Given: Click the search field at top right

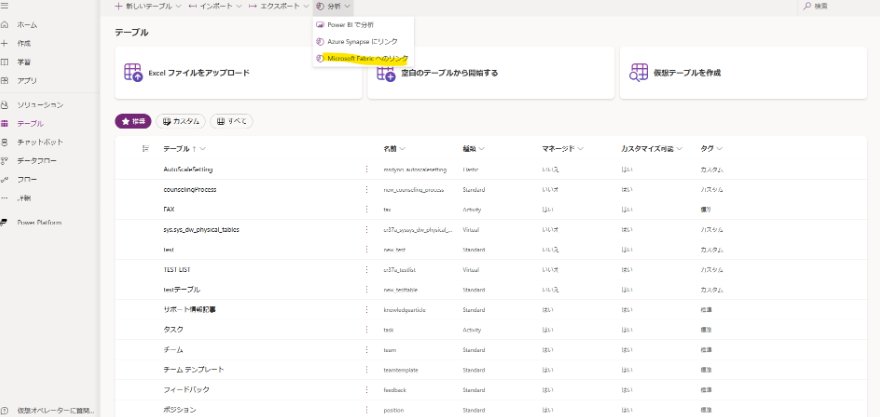Looking at the screenshot, I should click(838, 6).
